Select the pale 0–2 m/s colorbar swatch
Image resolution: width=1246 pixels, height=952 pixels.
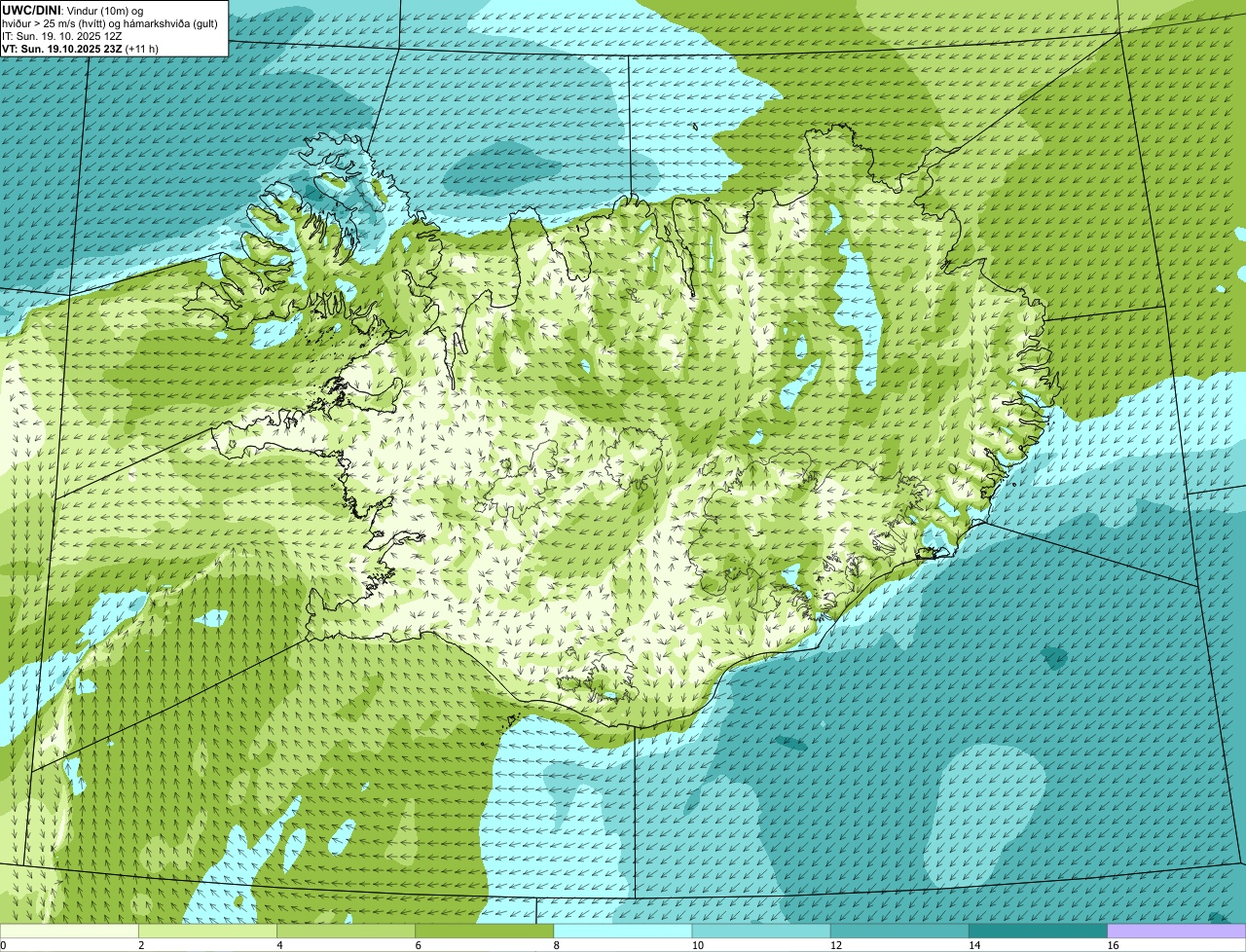pos(70,931)
